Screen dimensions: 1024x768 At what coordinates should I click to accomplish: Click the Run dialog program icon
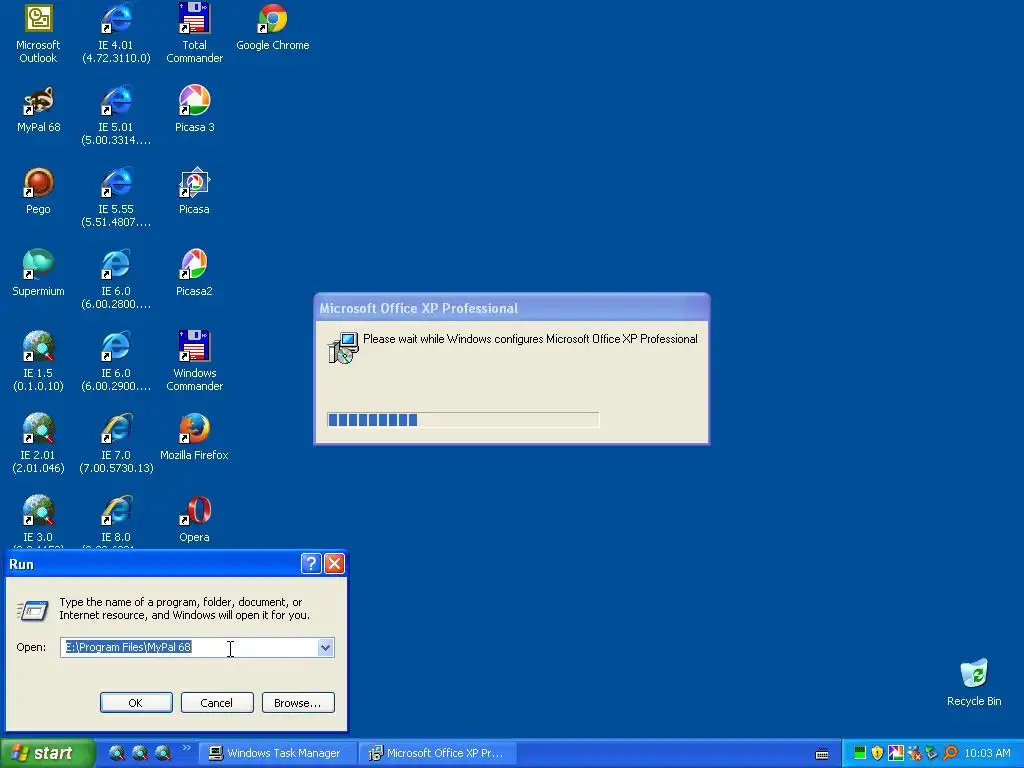[x=32, y=610]
